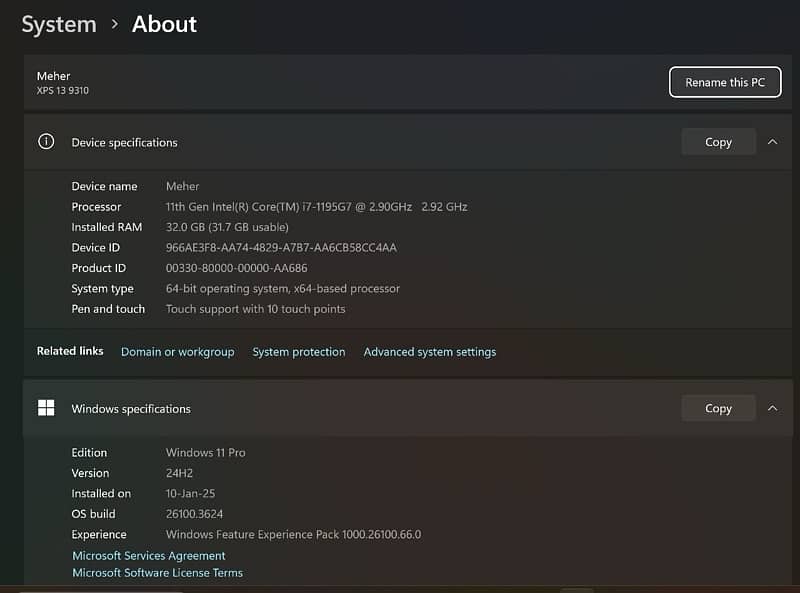
Task: Select the Installed on value 10-Jan-25
Action: coord(190,493)
